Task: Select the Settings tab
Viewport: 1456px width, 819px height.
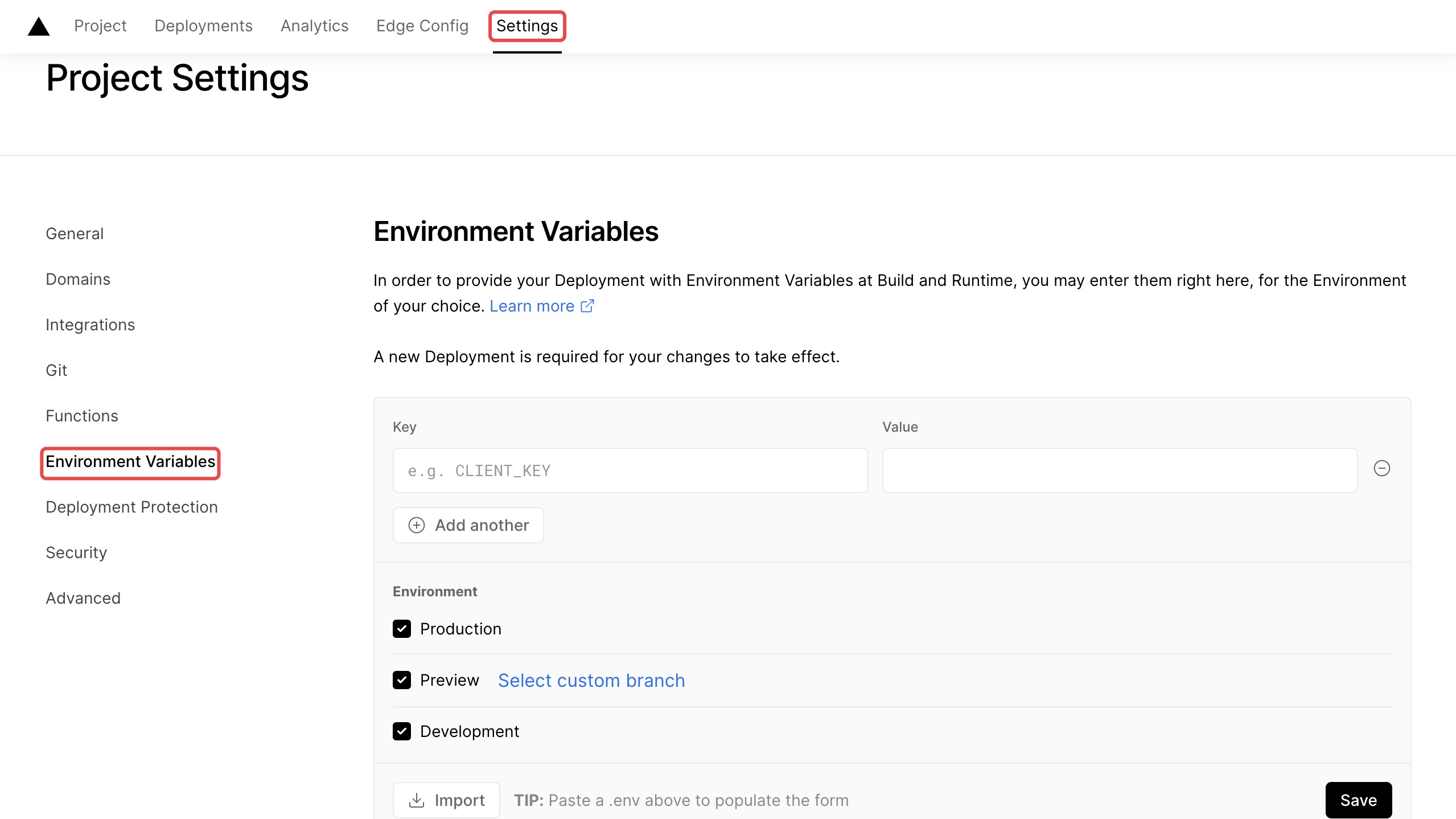Action: point(527,26)
